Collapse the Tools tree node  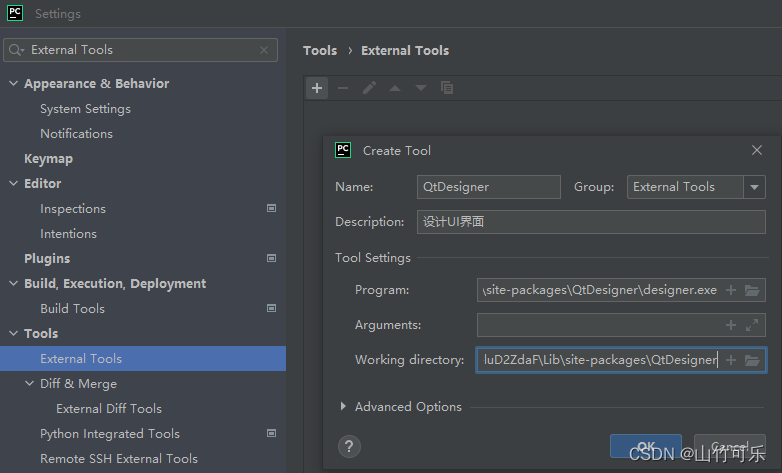tap(13, 333)
